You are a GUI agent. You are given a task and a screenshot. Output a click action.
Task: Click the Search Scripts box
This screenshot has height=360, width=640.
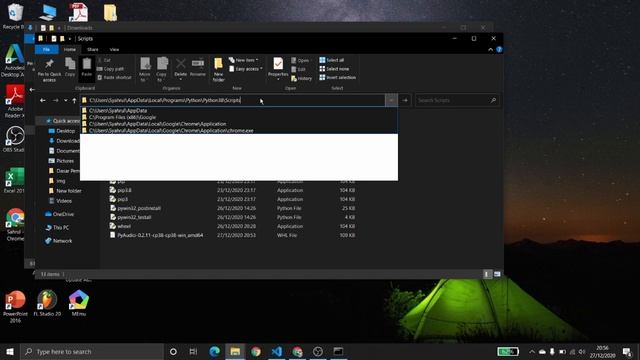[456, 100]
